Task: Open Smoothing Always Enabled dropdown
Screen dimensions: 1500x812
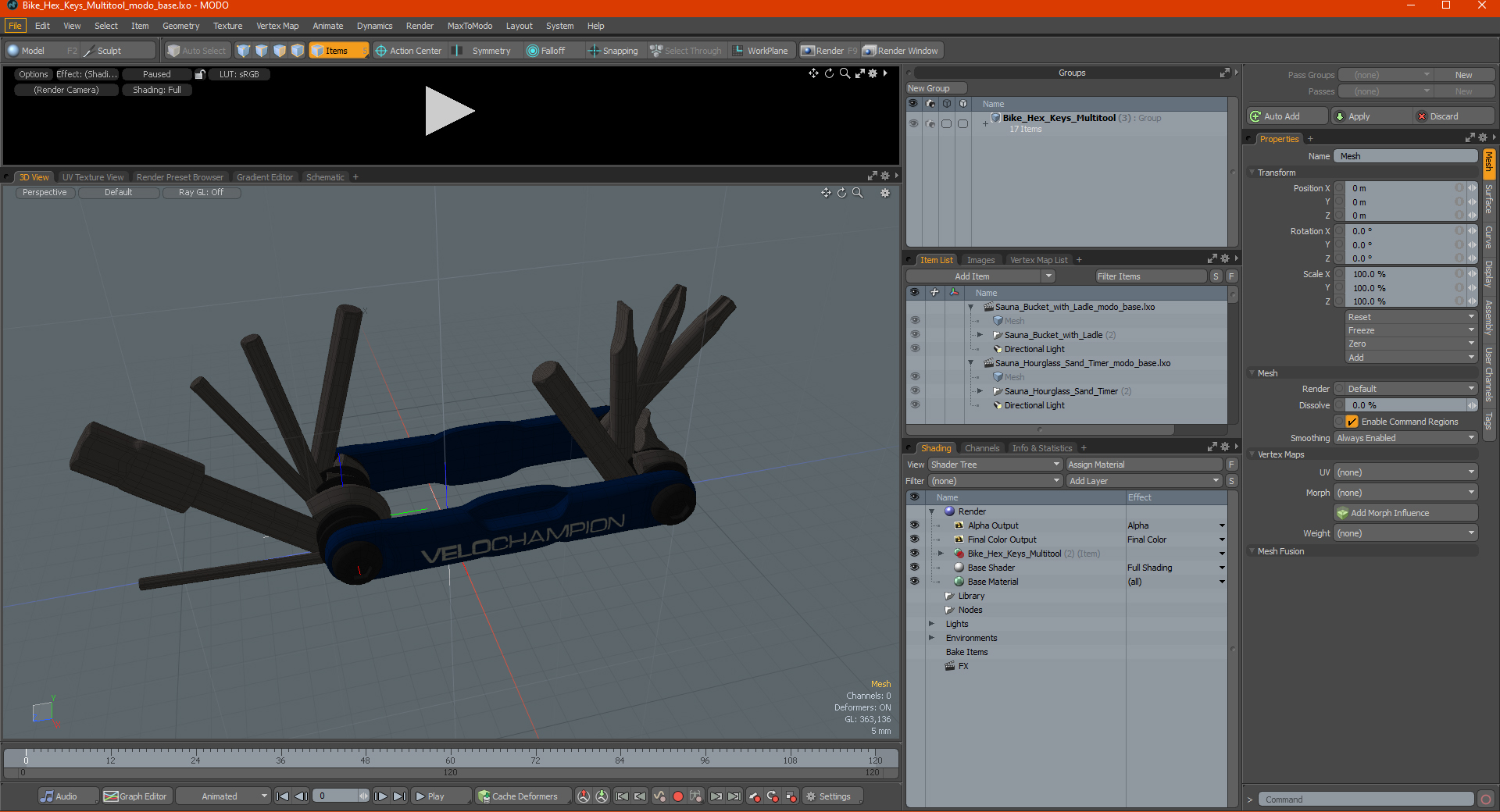Action: click(x=1405, y=438)
